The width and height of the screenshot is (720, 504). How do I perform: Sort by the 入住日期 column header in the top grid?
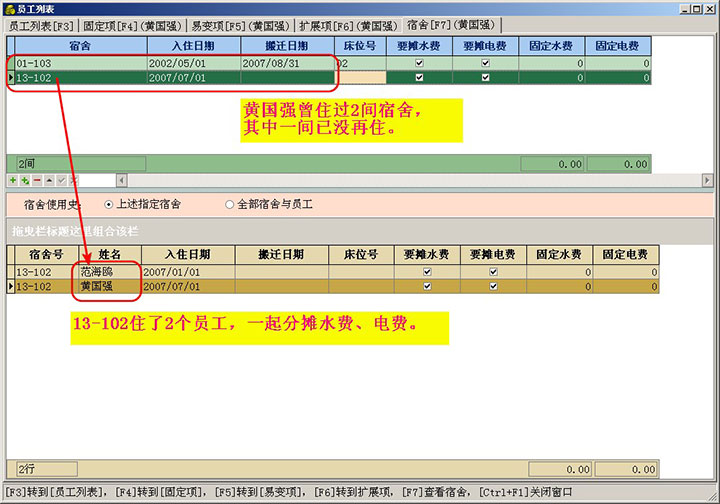pyautogui.click(x=193, y=46)
